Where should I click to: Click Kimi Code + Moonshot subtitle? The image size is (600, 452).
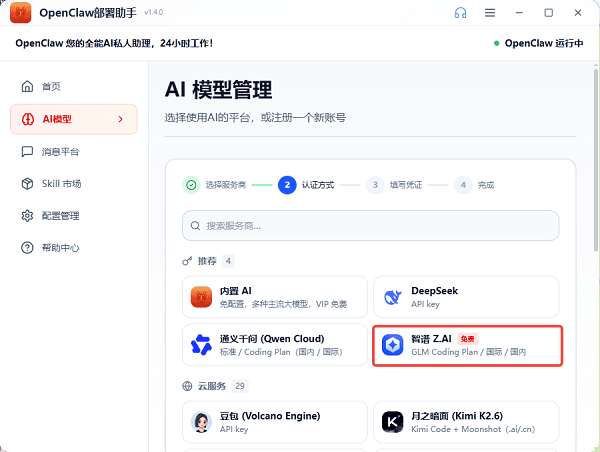[473, 429]
